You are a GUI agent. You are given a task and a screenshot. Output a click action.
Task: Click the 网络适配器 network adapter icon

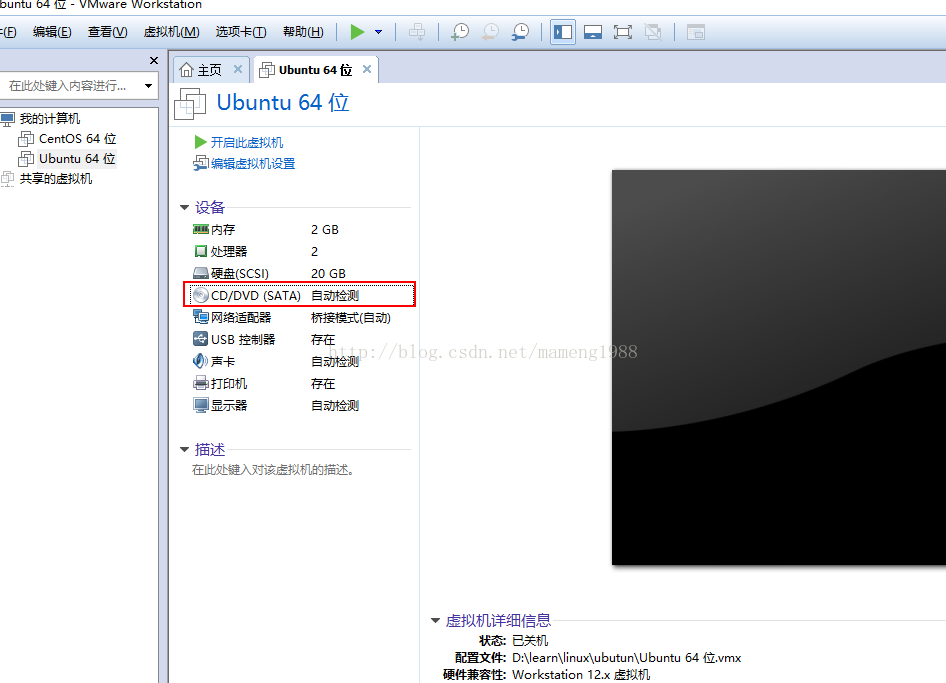[x=200, y=317]
